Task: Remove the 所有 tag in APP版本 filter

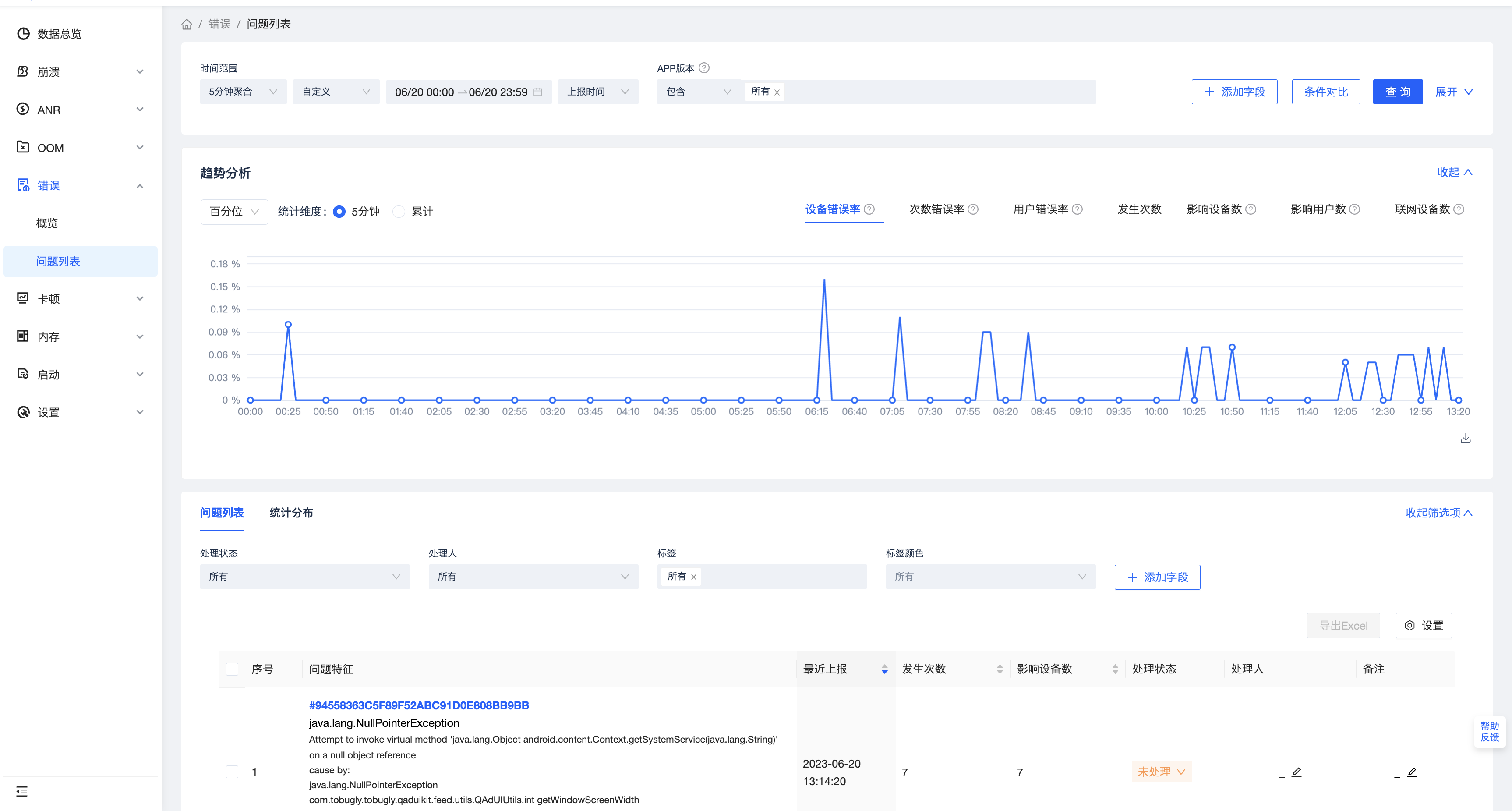Action: coord(777,92)
